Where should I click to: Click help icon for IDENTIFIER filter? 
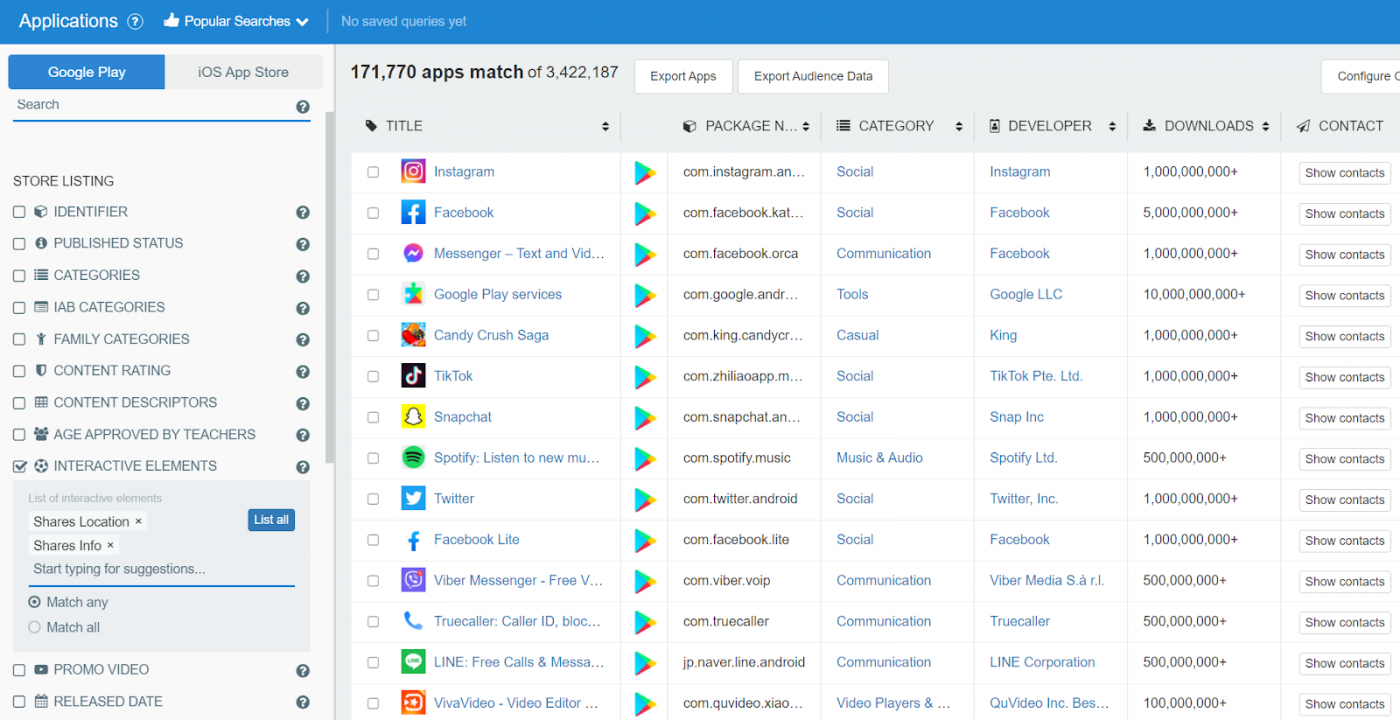[303, 213]
